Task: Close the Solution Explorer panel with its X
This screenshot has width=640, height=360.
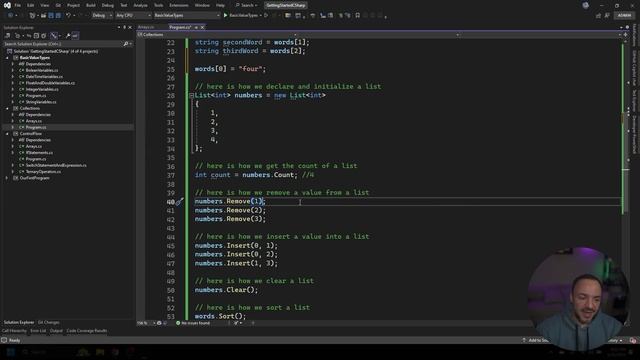Action: click(130, 27)
